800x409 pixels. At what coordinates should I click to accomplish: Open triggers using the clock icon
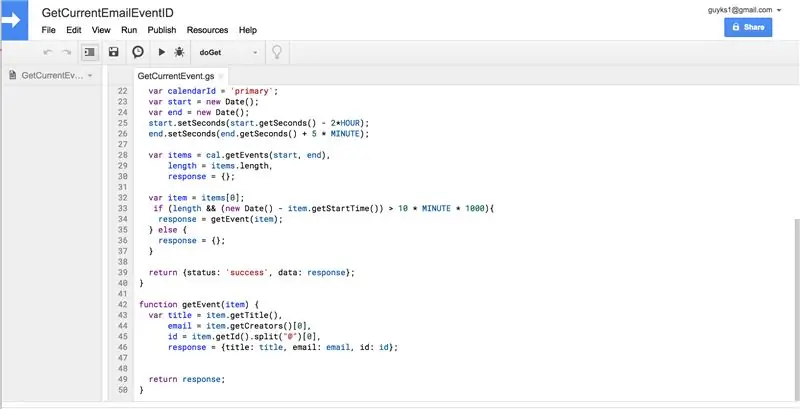(138, 52)
